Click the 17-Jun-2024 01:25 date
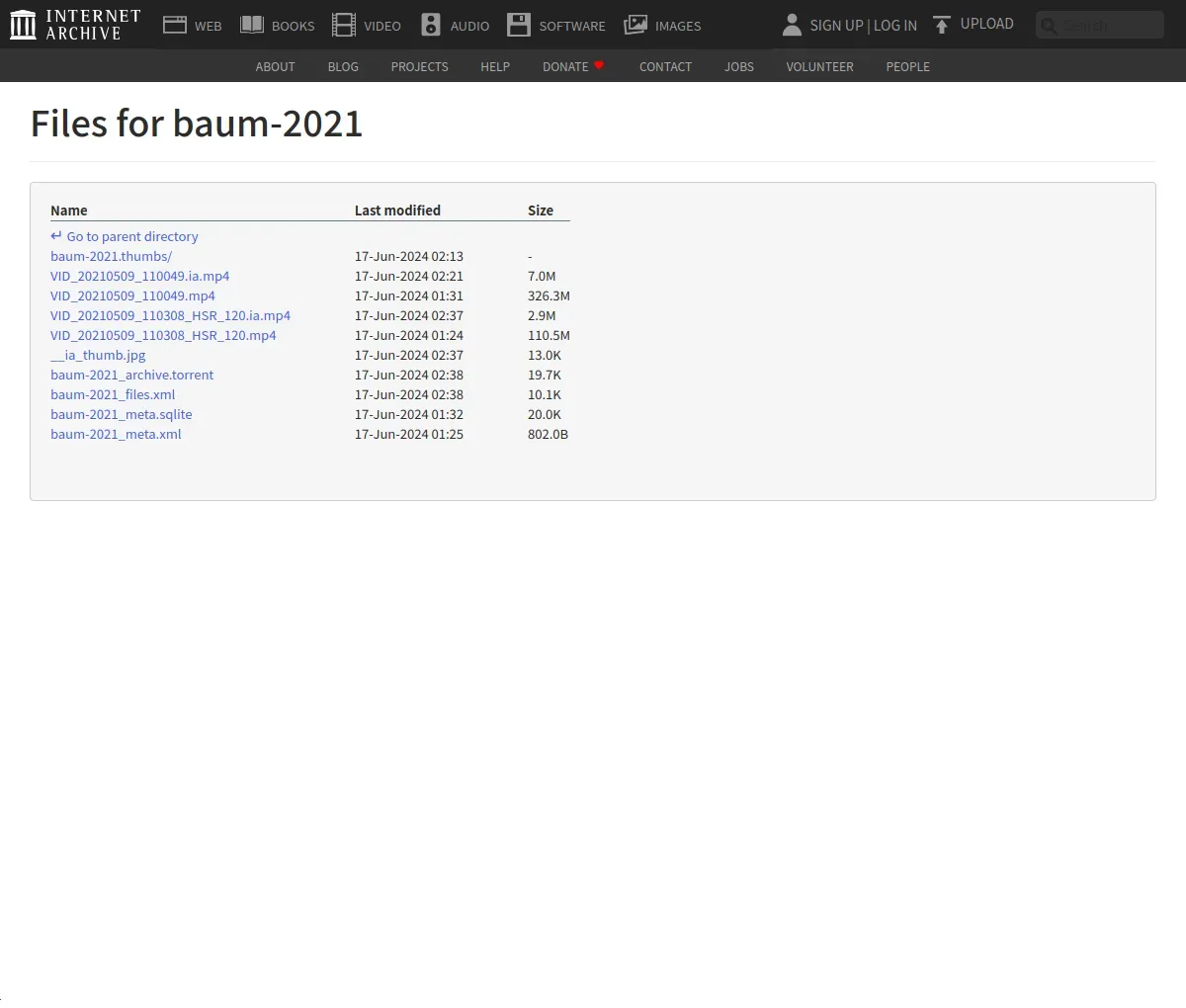This screenshot has height=1008, width=1186. click(409, 435)
